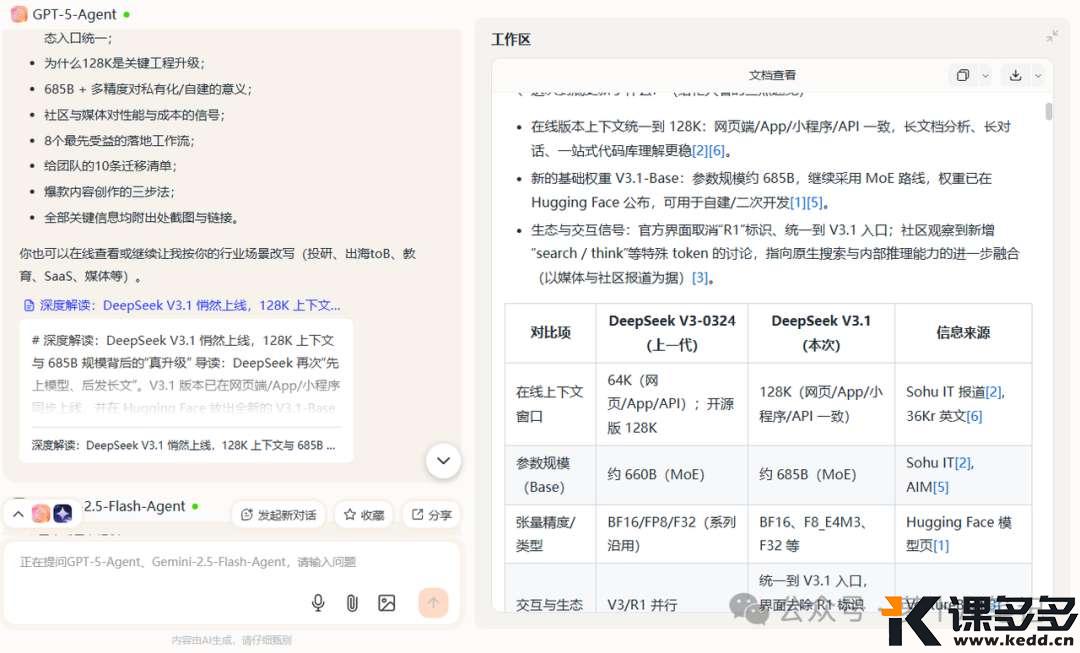This screenshot has height=653, width=1080.
Task: Click table header DeepSeek V3-0324 (上一代)
Action: pyautogui.click(x=672, y=333)
